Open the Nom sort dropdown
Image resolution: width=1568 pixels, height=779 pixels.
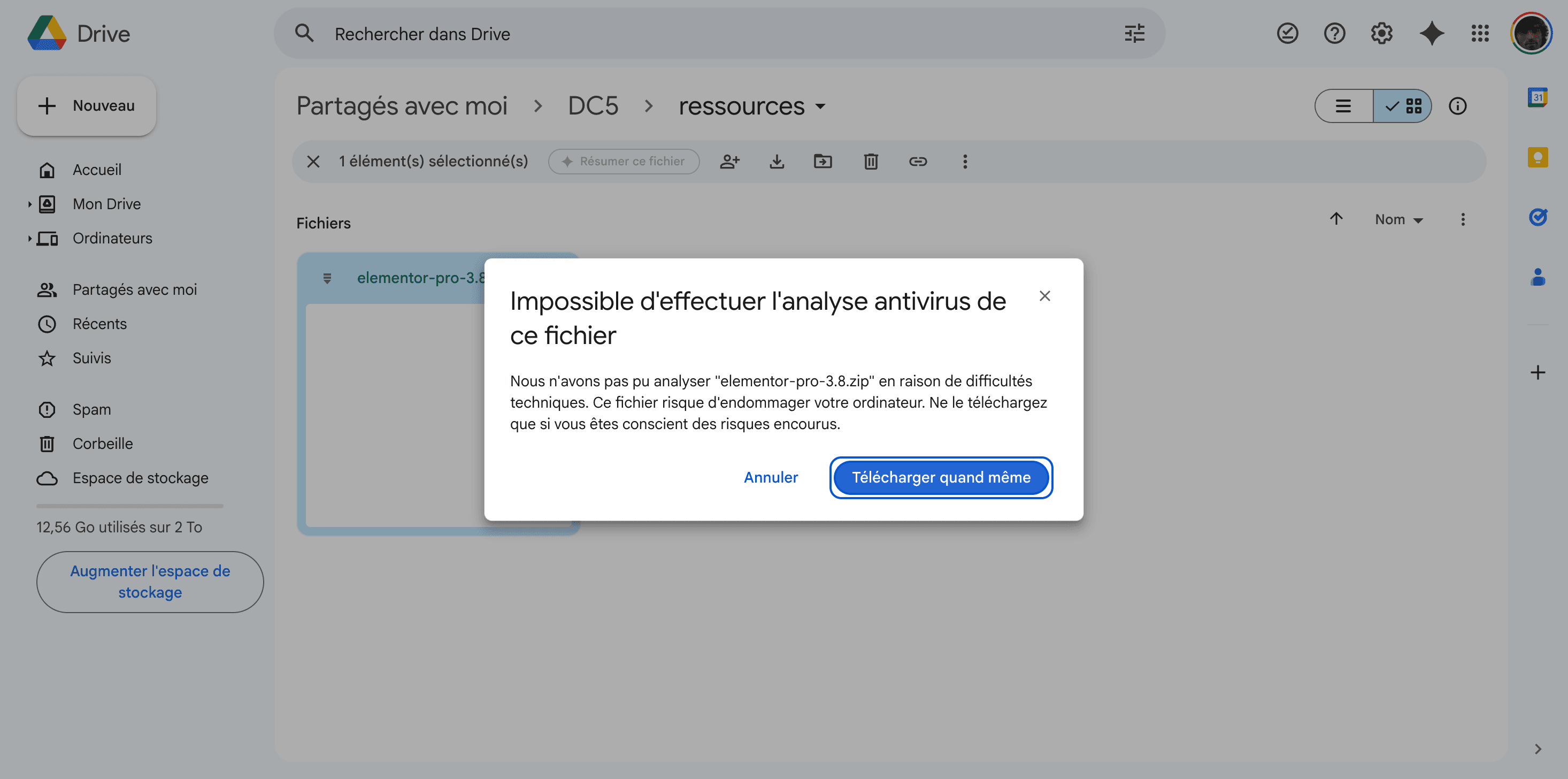coord(1399,219)
